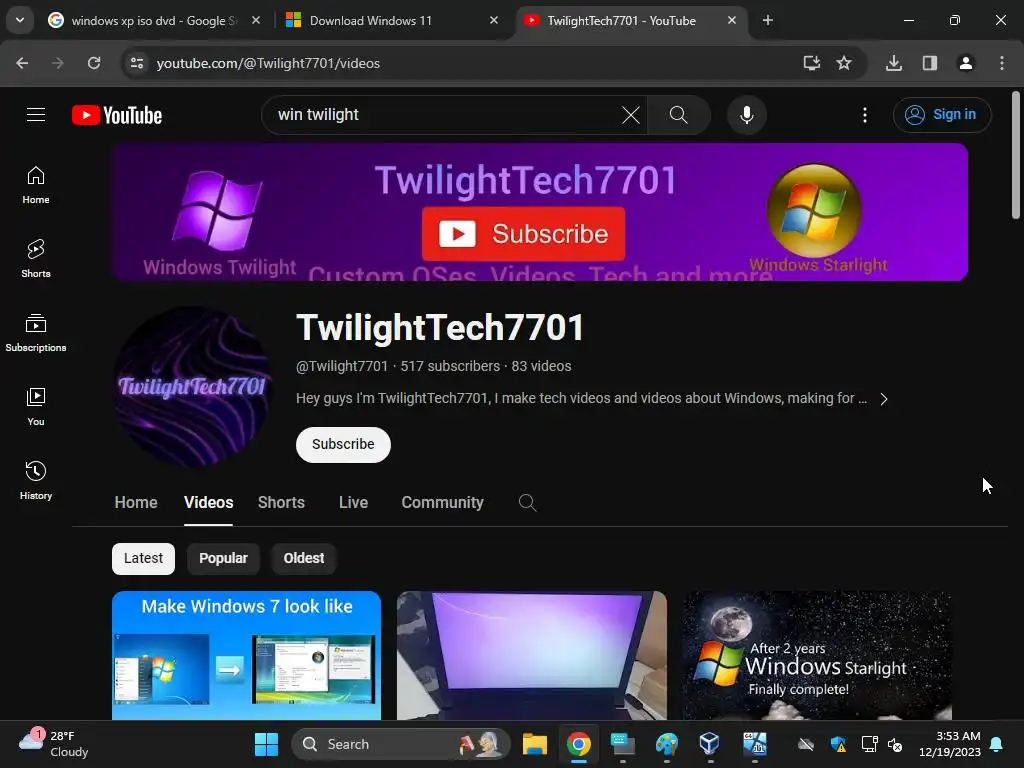Click the channel avatar image
The image size is (1024, 768).
192,387
